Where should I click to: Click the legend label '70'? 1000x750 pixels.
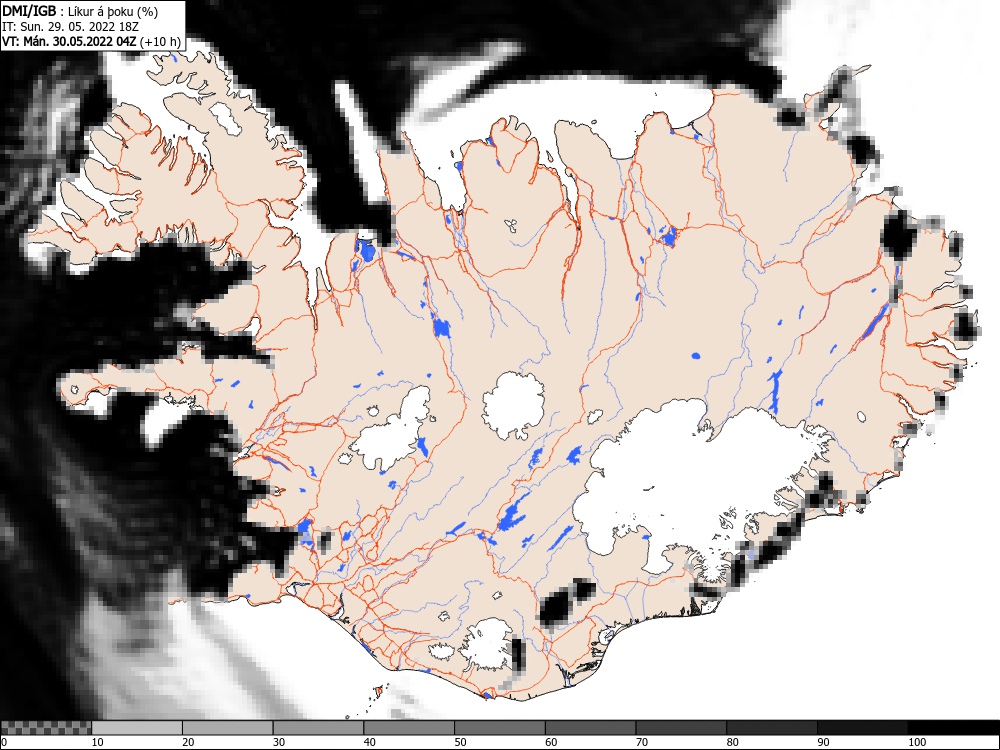(642, 742)
